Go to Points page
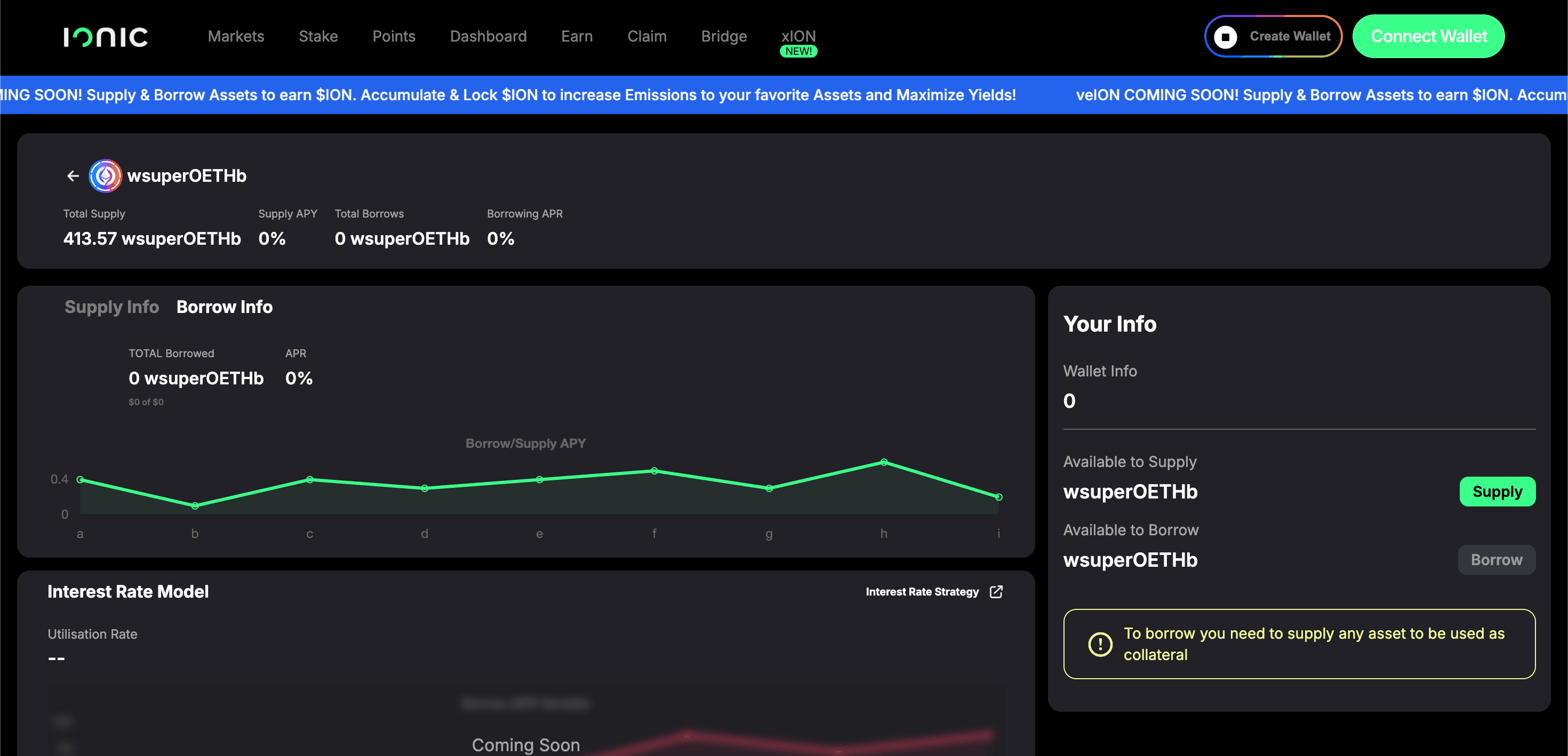Screen dimensions: 1568x756 [394, 37]
